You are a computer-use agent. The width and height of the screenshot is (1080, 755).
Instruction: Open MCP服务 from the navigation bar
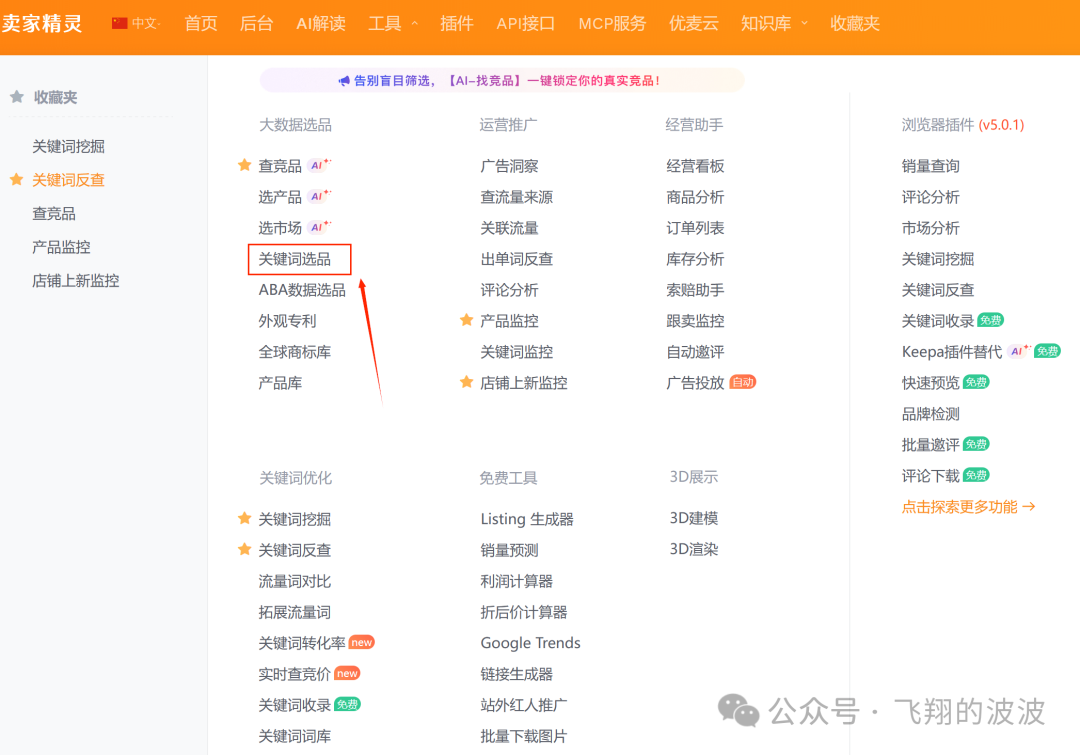[612, 23]
